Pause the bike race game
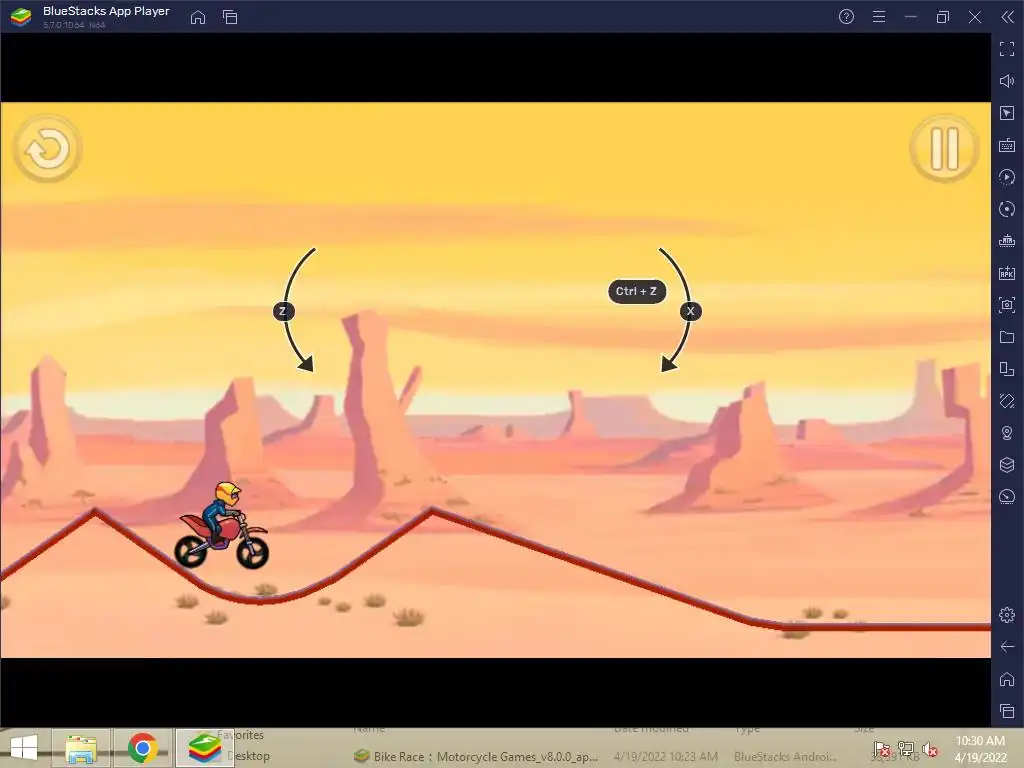The width and height of the screenshot is (1024, 768). (944, 149)
